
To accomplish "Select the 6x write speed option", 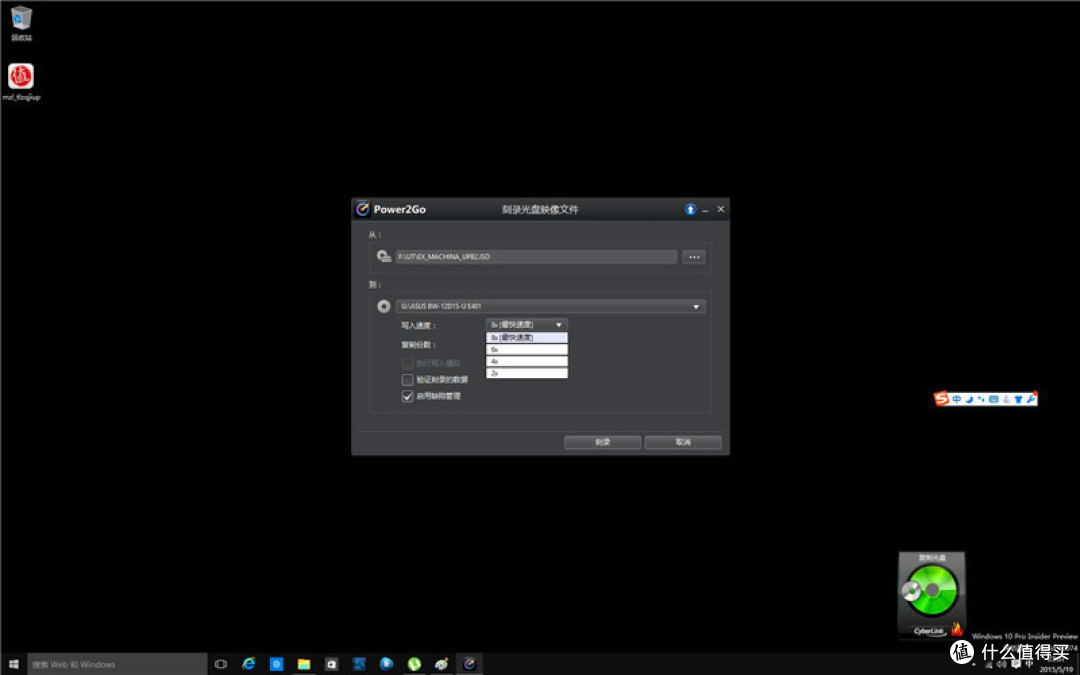I will tap(527, 349).
